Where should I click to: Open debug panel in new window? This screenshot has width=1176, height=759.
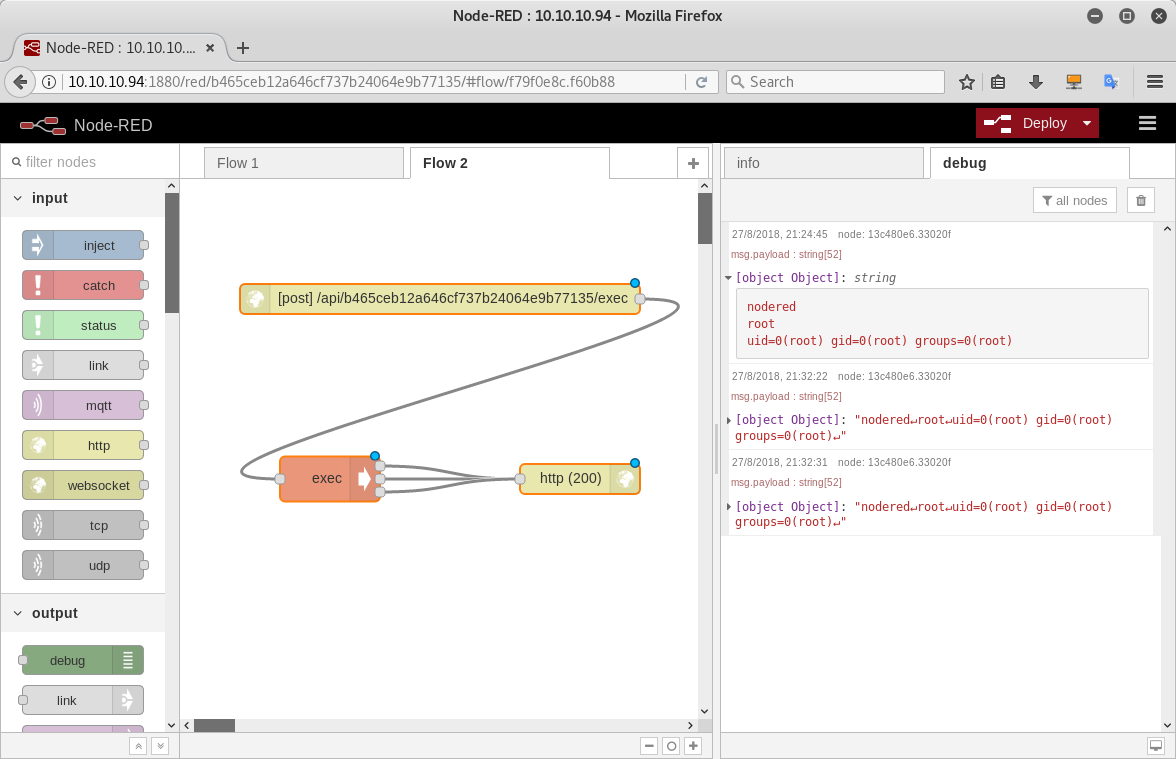click(1156, 746)
